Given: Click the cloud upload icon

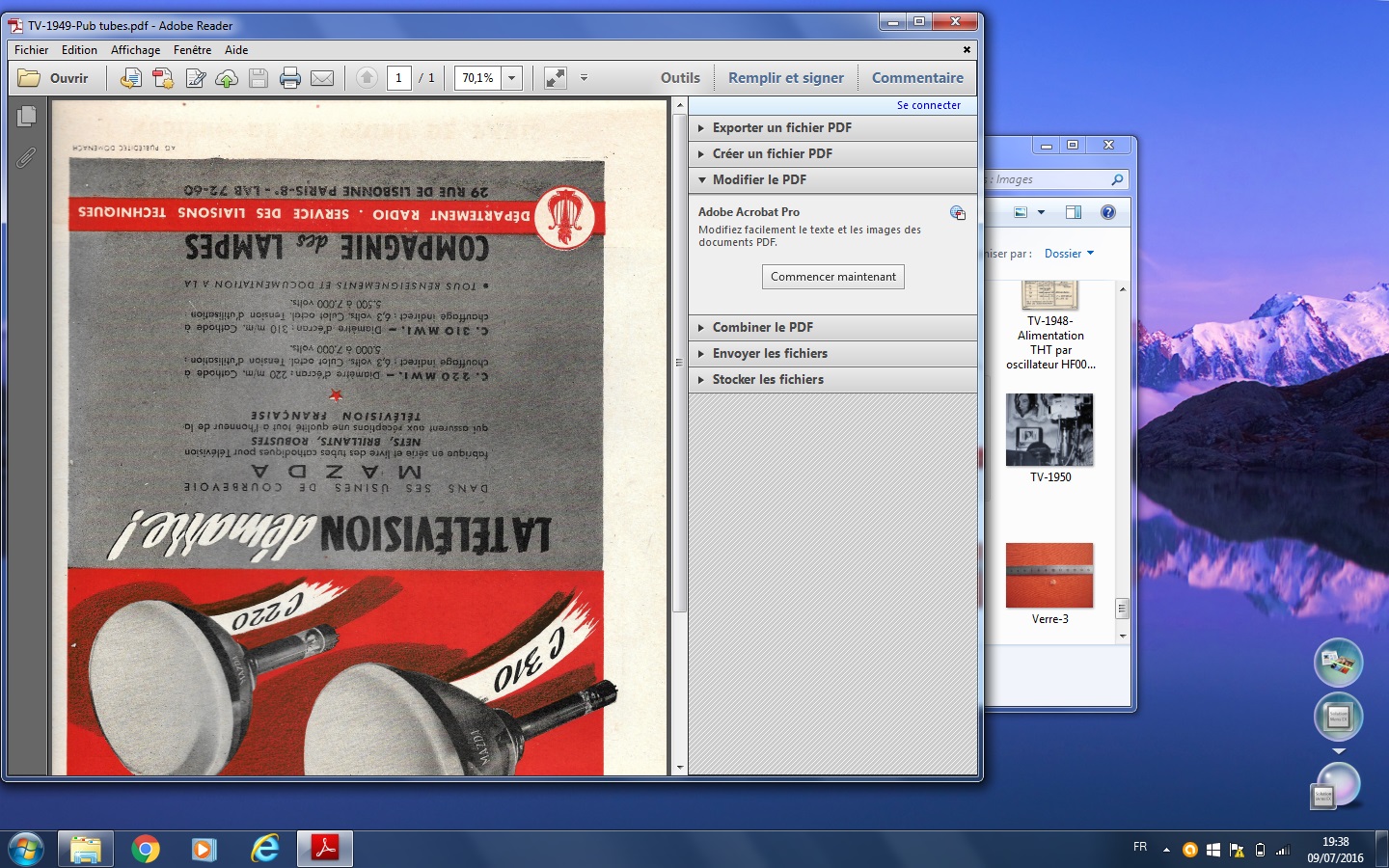Looking at the screenshot, I should click(227, 78).
